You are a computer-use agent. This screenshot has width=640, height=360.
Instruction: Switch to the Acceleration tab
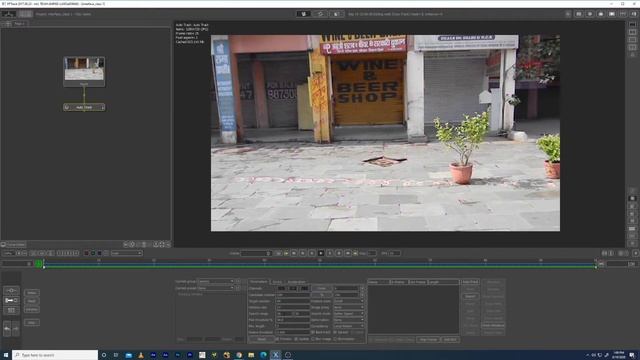coord(297,282)
